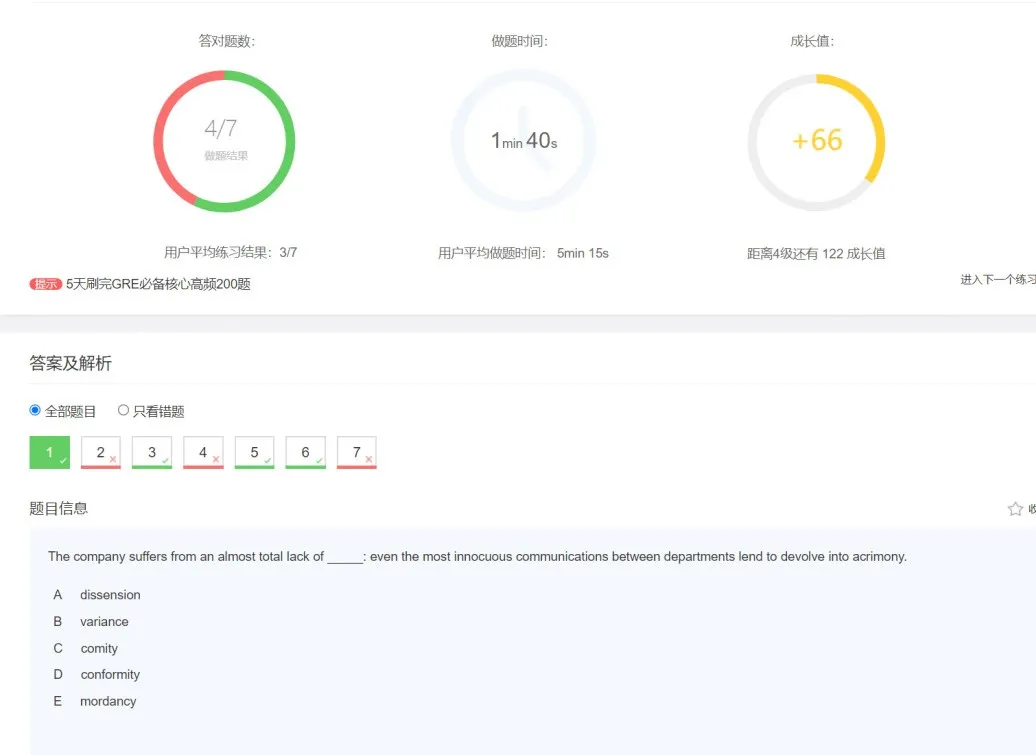Screen dimensions: 1036x755
Task: Show question 6 analysis
Action: point(305,453)
